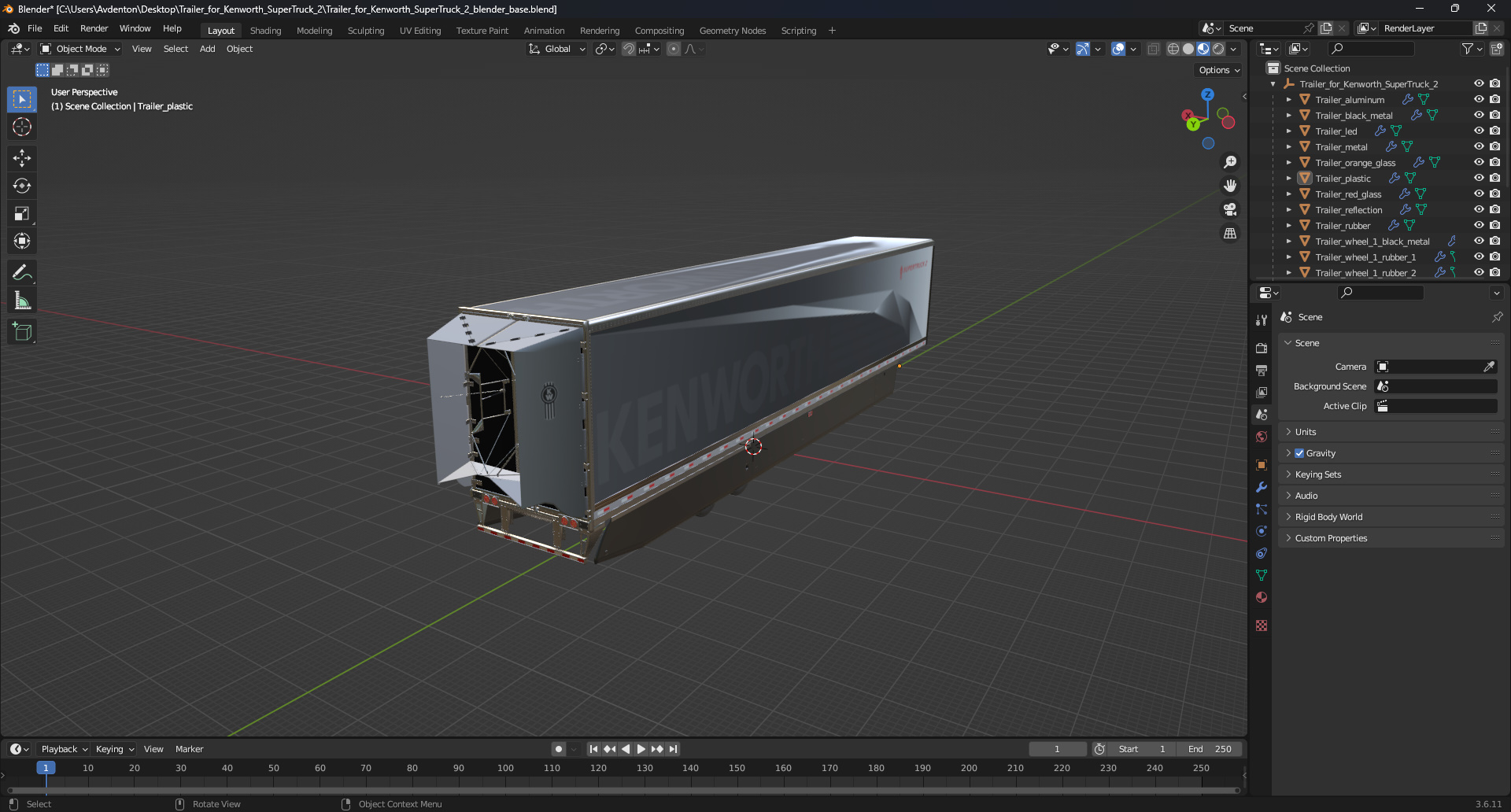
Task: Open the File menu
Action: pos(35,28)
